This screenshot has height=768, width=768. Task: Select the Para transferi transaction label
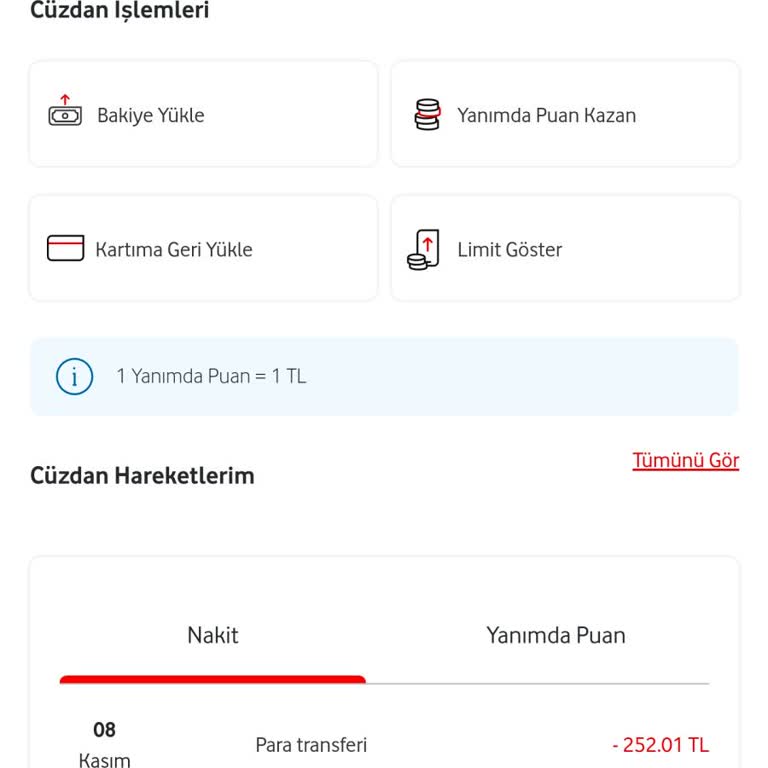(311, 745)
